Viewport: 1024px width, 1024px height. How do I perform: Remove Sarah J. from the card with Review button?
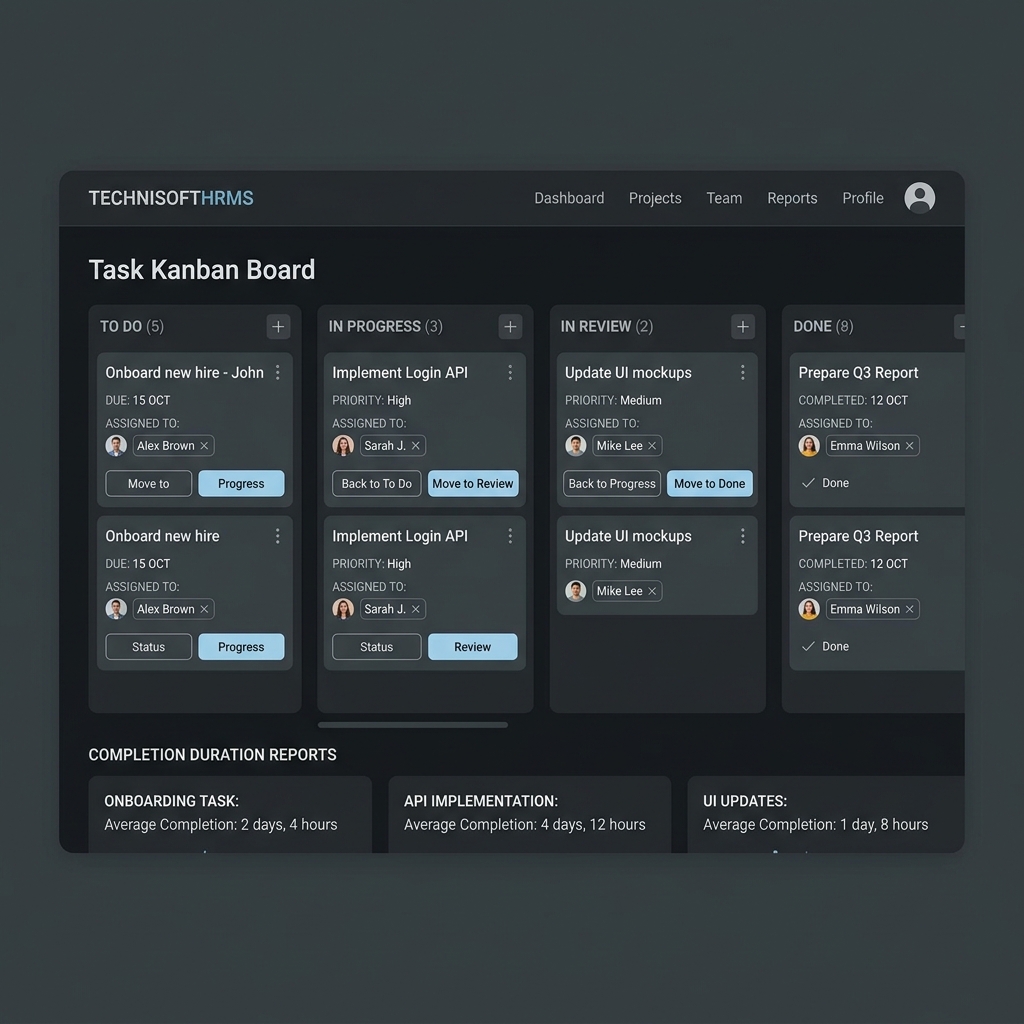[x=415, y=609]
